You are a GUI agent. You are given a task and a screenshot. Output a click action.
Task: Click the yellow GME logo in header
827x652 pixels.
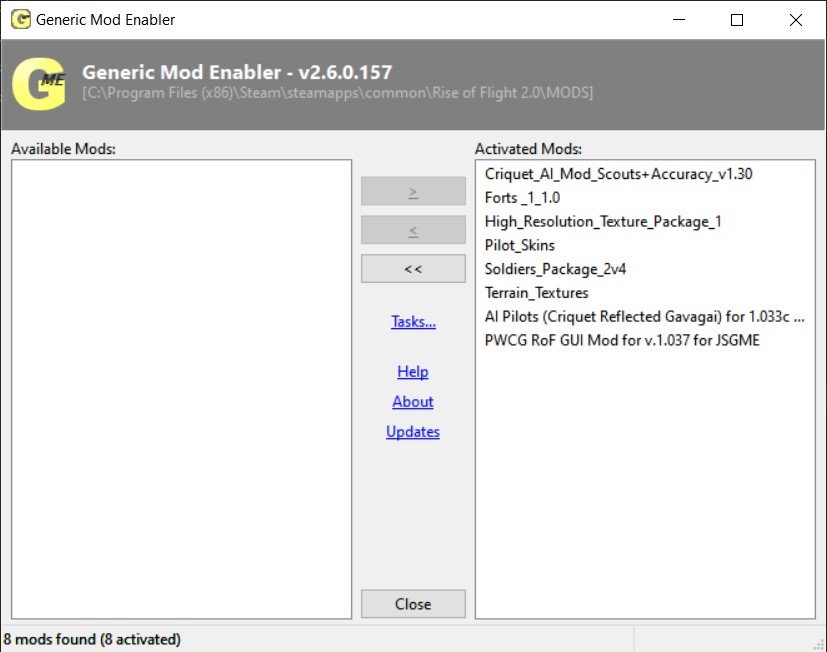pos(39,83)
